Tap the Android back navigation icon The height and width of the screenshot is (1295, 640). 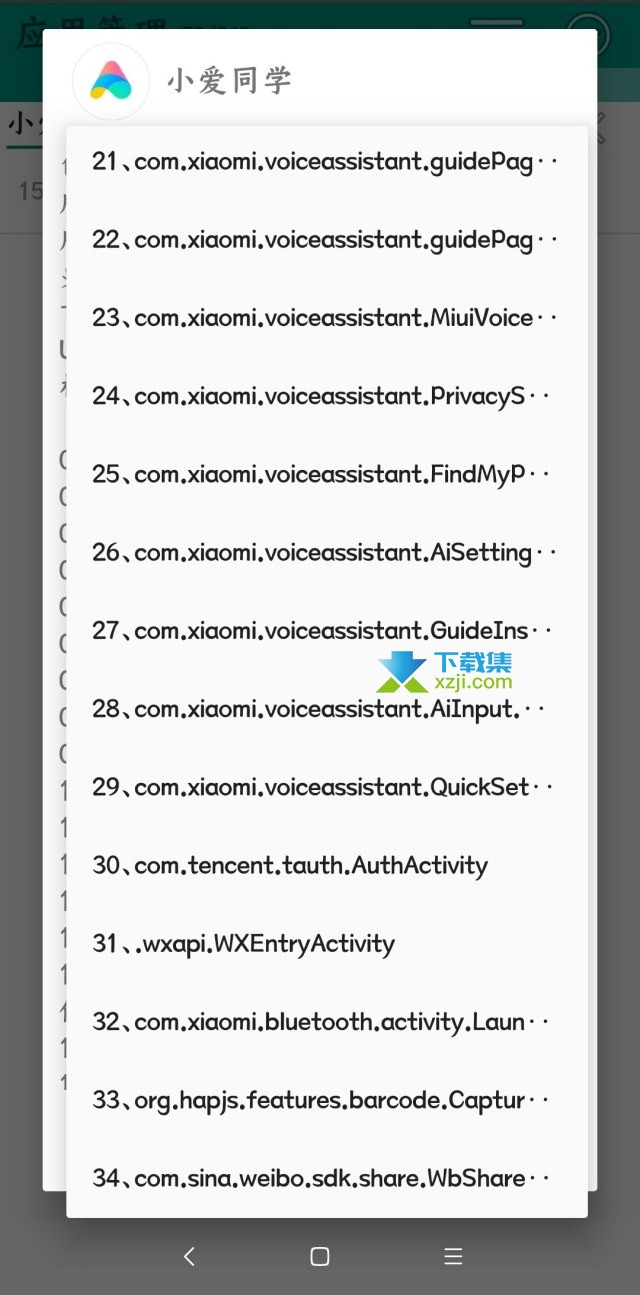click(x=189, y=1256)
